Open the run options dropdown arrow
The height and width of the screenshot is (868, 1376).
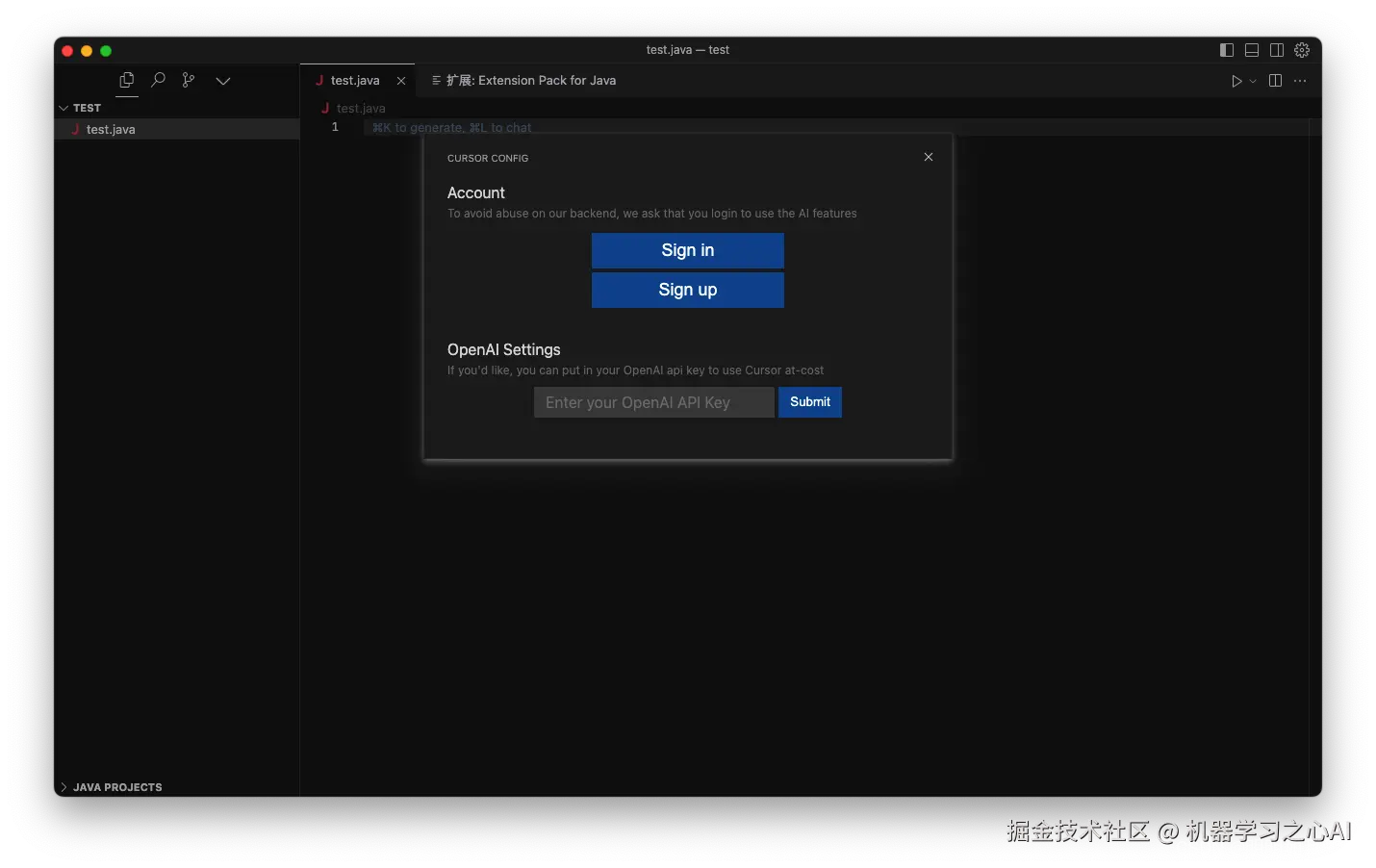[1253, 81]
